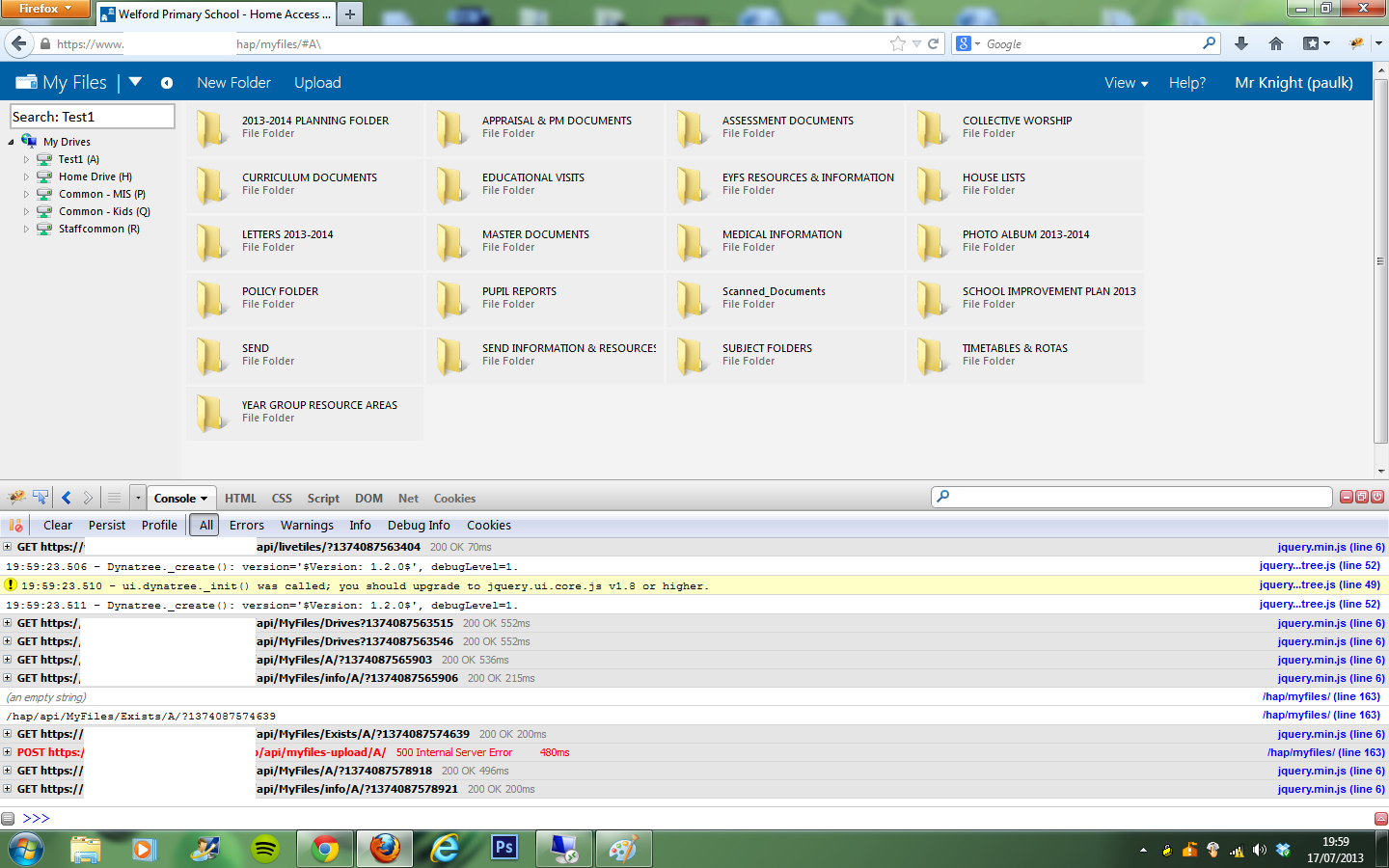Switch to the Net panel in Firebug
This screenshot has width=1389, height=868.
click(x=408, y=498)
